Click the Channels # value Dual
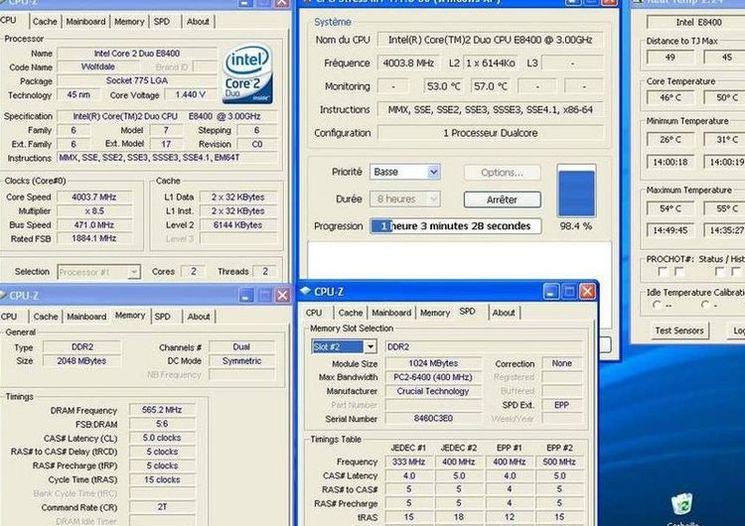Viewport: 745px width, 526px height. pyautogui.click(x=242, y=347)
